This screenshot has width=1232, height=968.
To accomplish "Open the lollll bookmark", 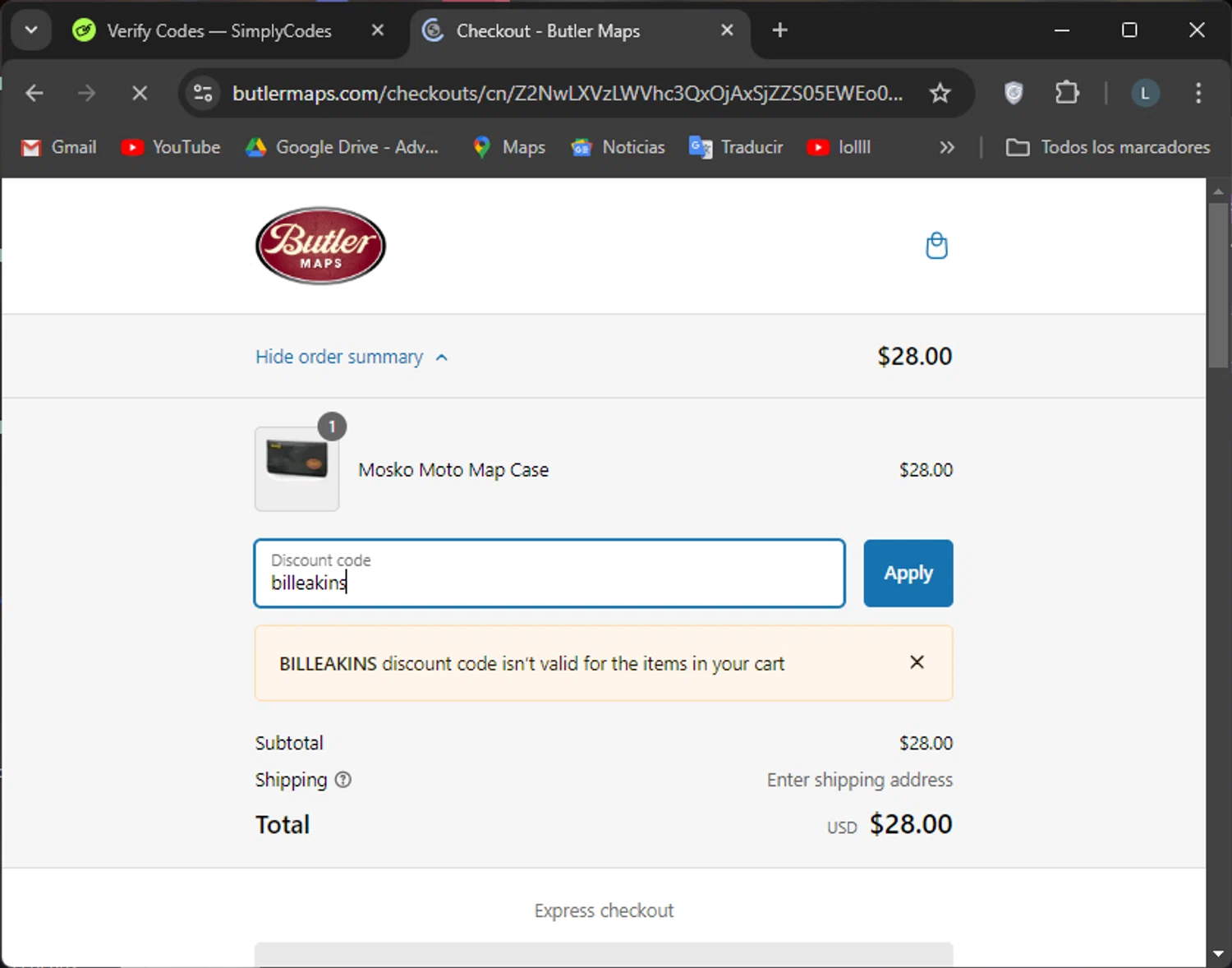I will (x=839, y=147).
